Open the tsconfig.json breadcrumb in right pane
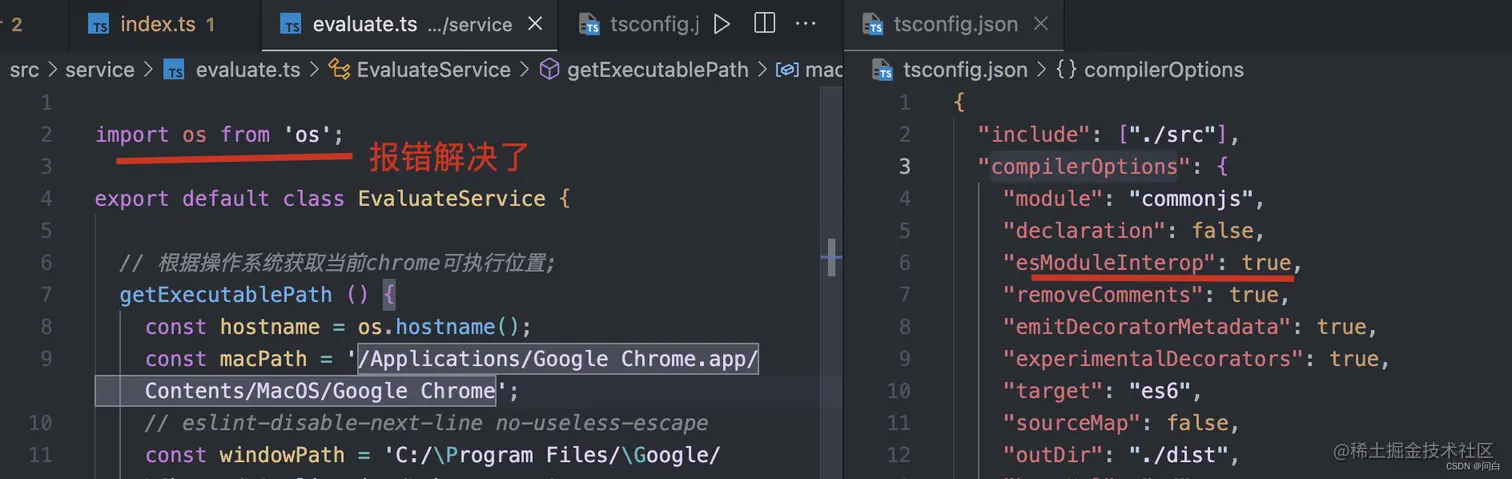This screenshot has height=479, width=1512. 965,70
